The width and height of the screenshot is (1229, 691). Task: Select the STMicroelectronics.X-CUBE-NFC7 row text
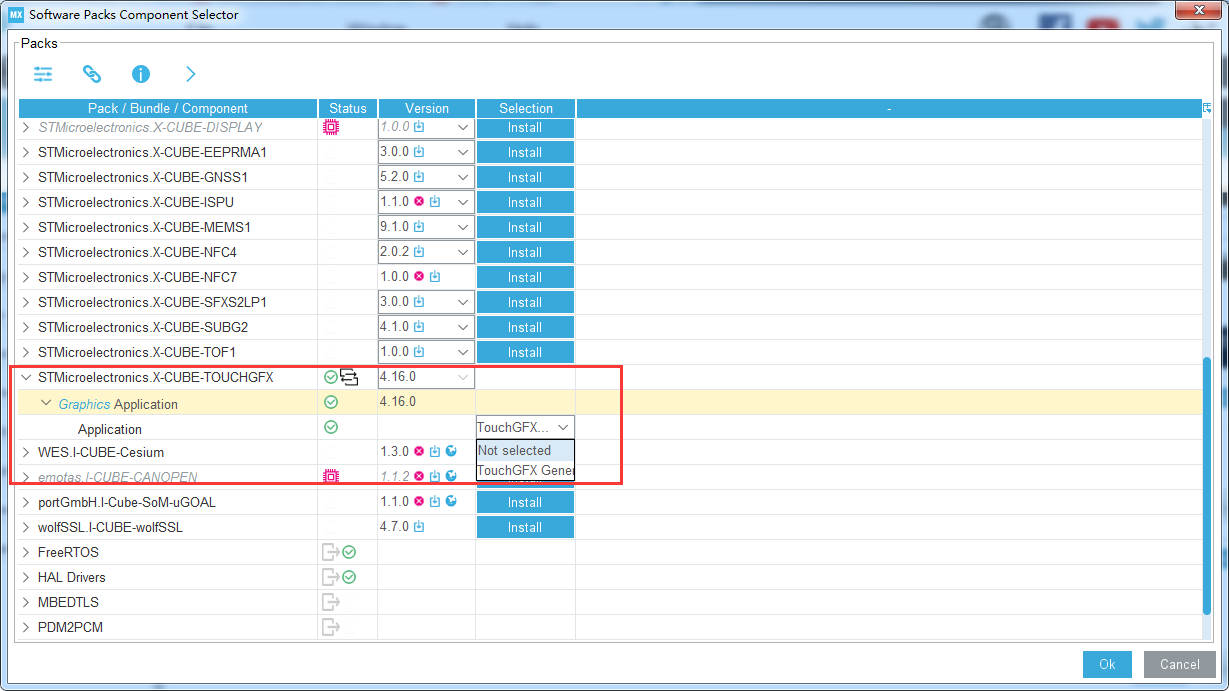138,277
